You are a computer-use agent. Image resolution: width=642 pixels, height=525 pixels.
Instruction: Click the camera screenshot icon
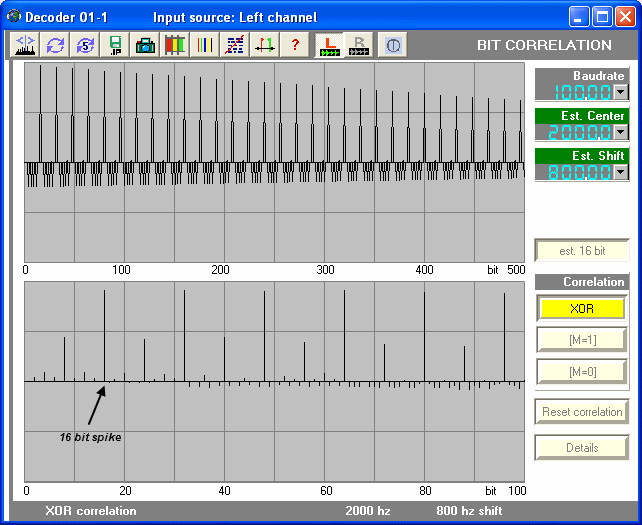(146, 45)
